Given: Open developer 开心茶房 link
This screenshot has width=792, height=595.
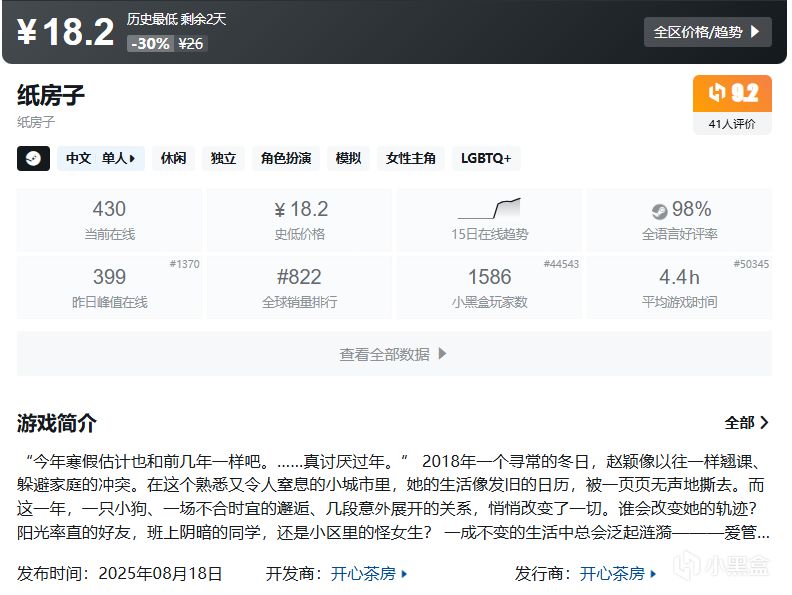Looking at the screenshot, I should coord(369,574).
